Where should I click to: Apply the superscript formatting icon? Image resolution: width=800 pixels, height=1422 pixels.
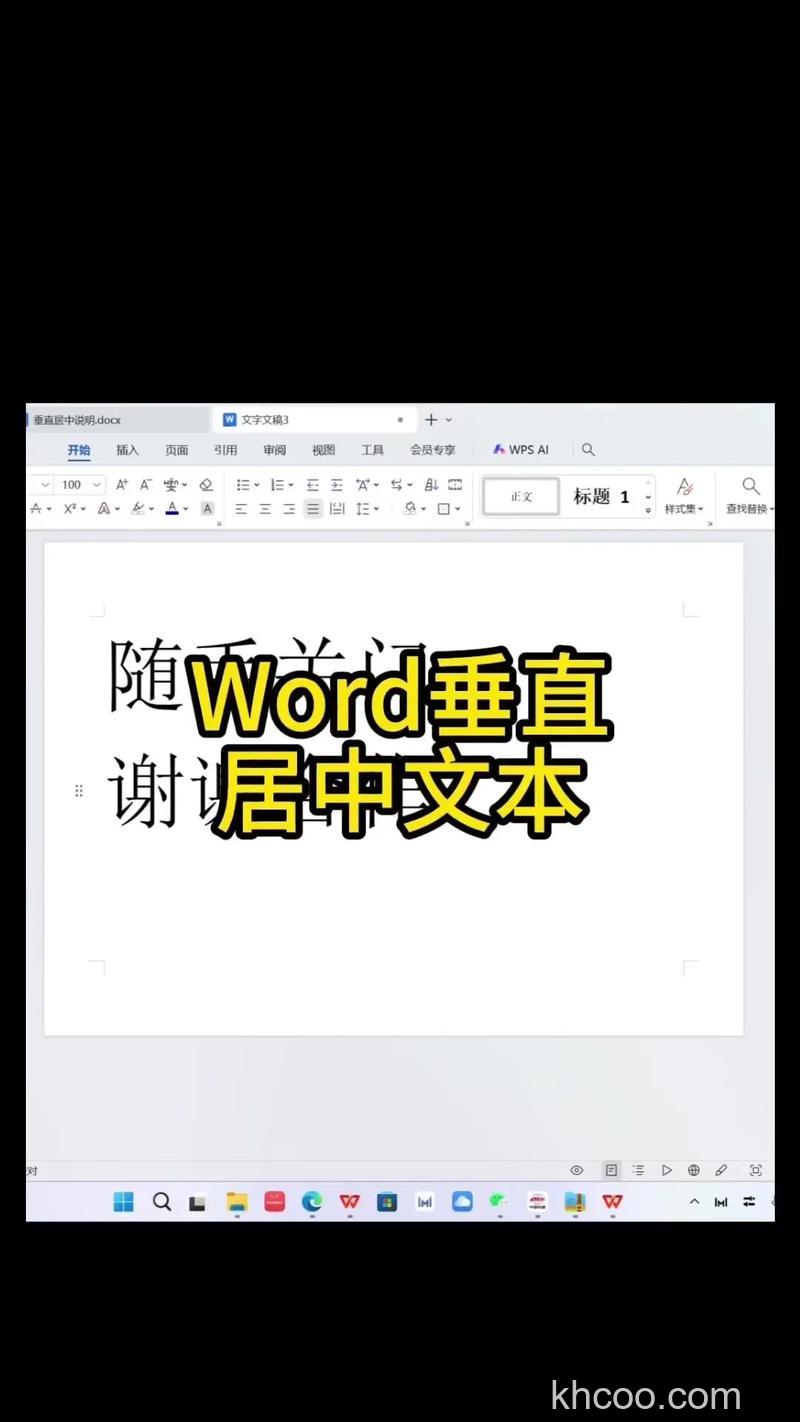(x=70, y=508)
